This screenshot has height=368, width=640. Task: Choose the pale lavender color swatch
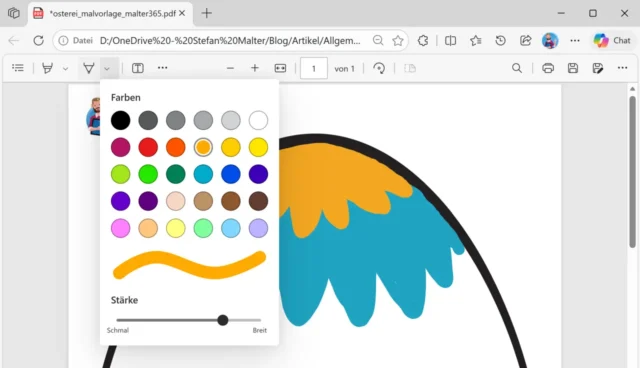pyautogui.click(x=258, y=228)
